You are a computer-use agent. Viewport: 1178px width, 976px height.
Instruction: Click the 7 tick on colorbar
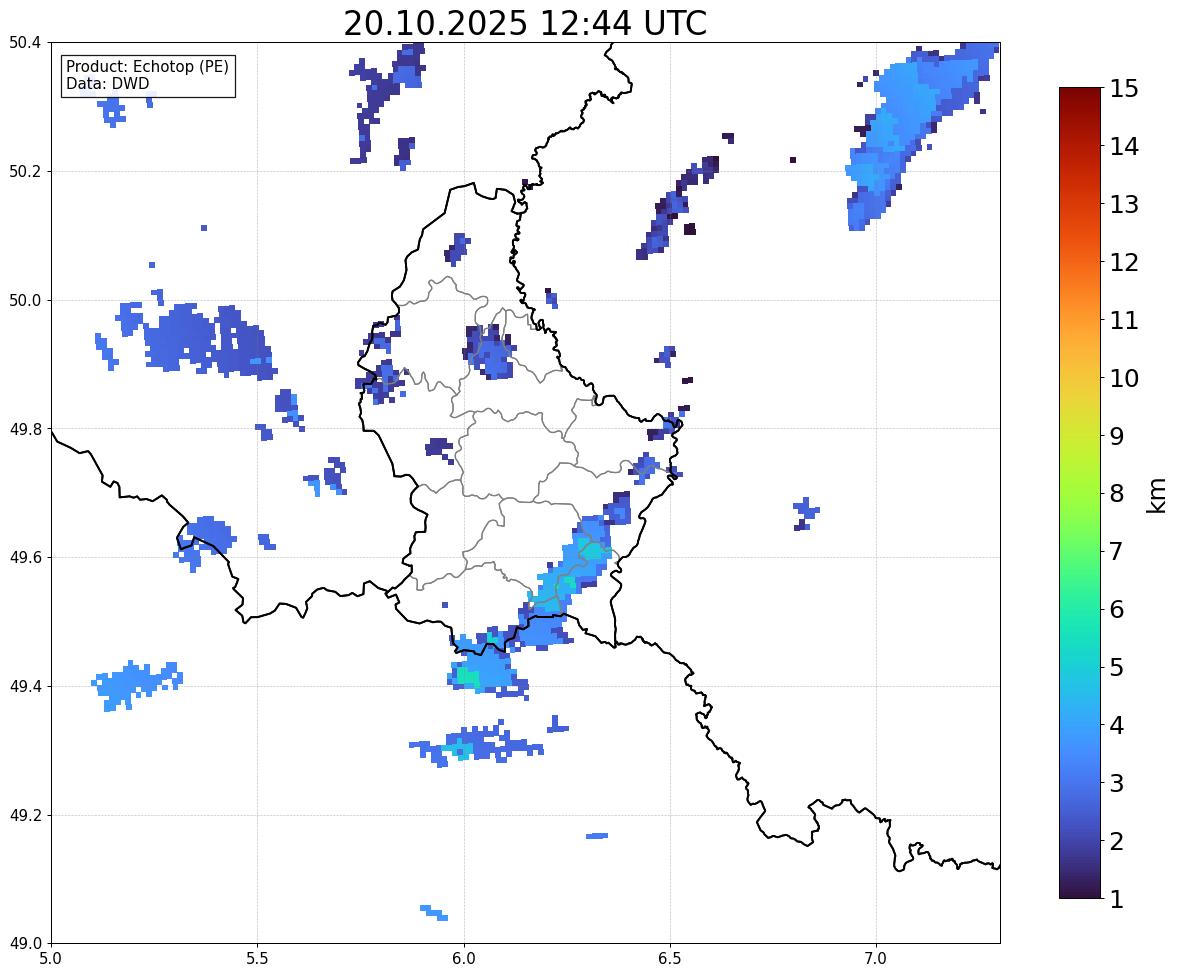1117,551
